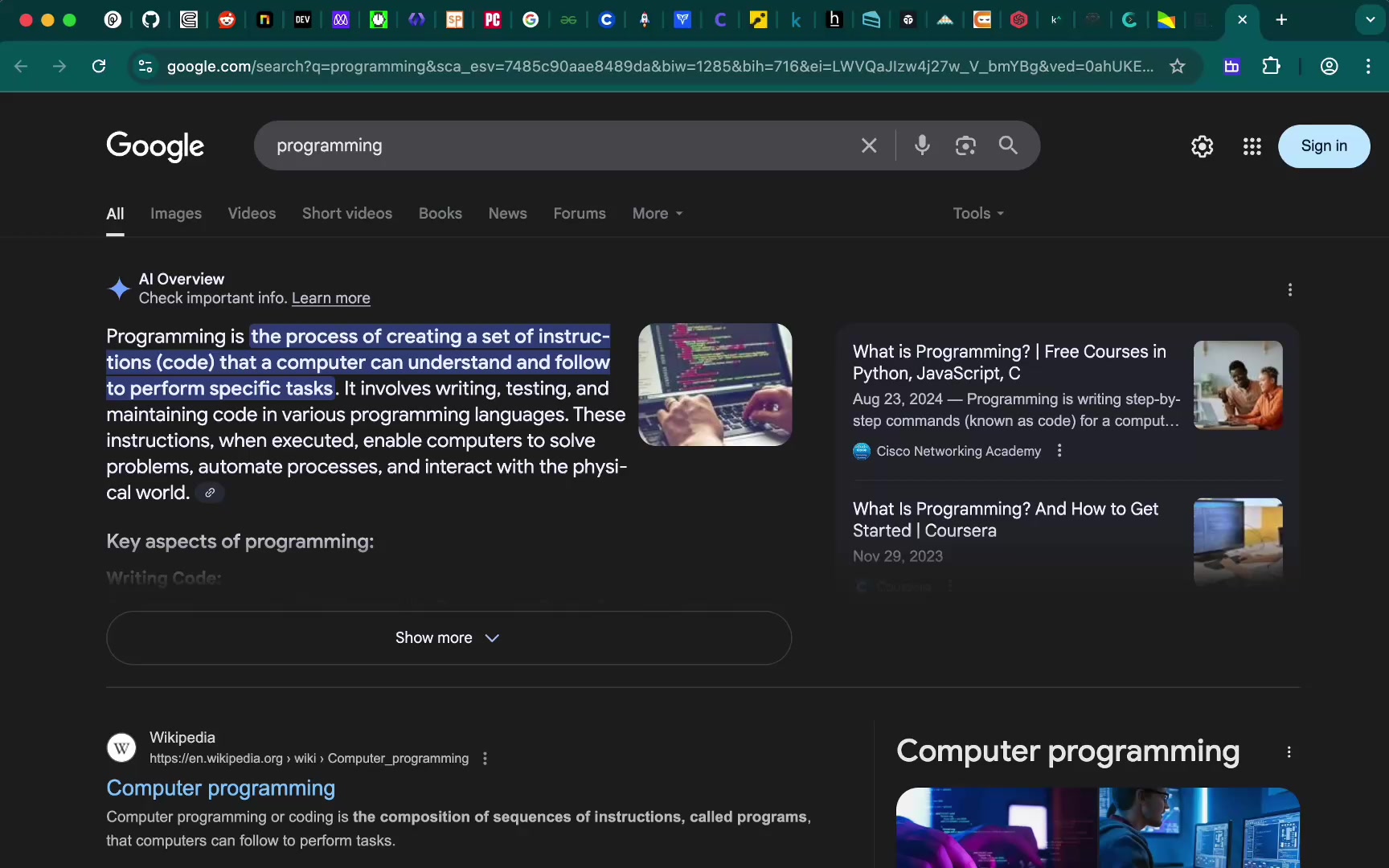Viewport: 1389px width, 868px height.
Task: Switch to the News tab
Action: 507,213
